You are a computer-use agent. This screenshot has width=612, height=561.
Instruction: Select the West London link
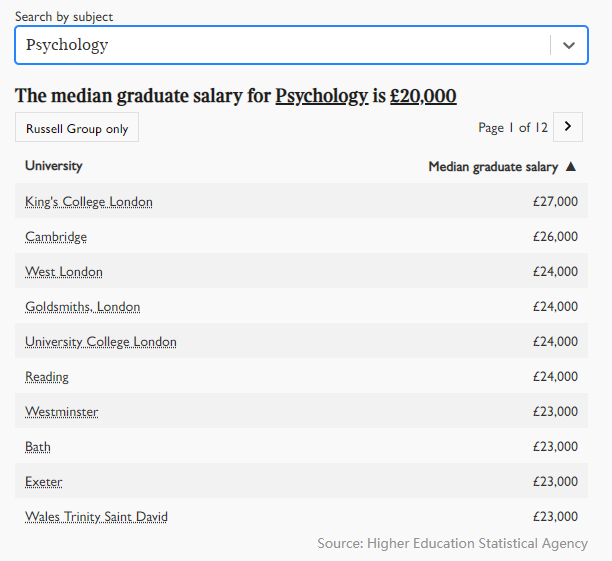(64, 272)
